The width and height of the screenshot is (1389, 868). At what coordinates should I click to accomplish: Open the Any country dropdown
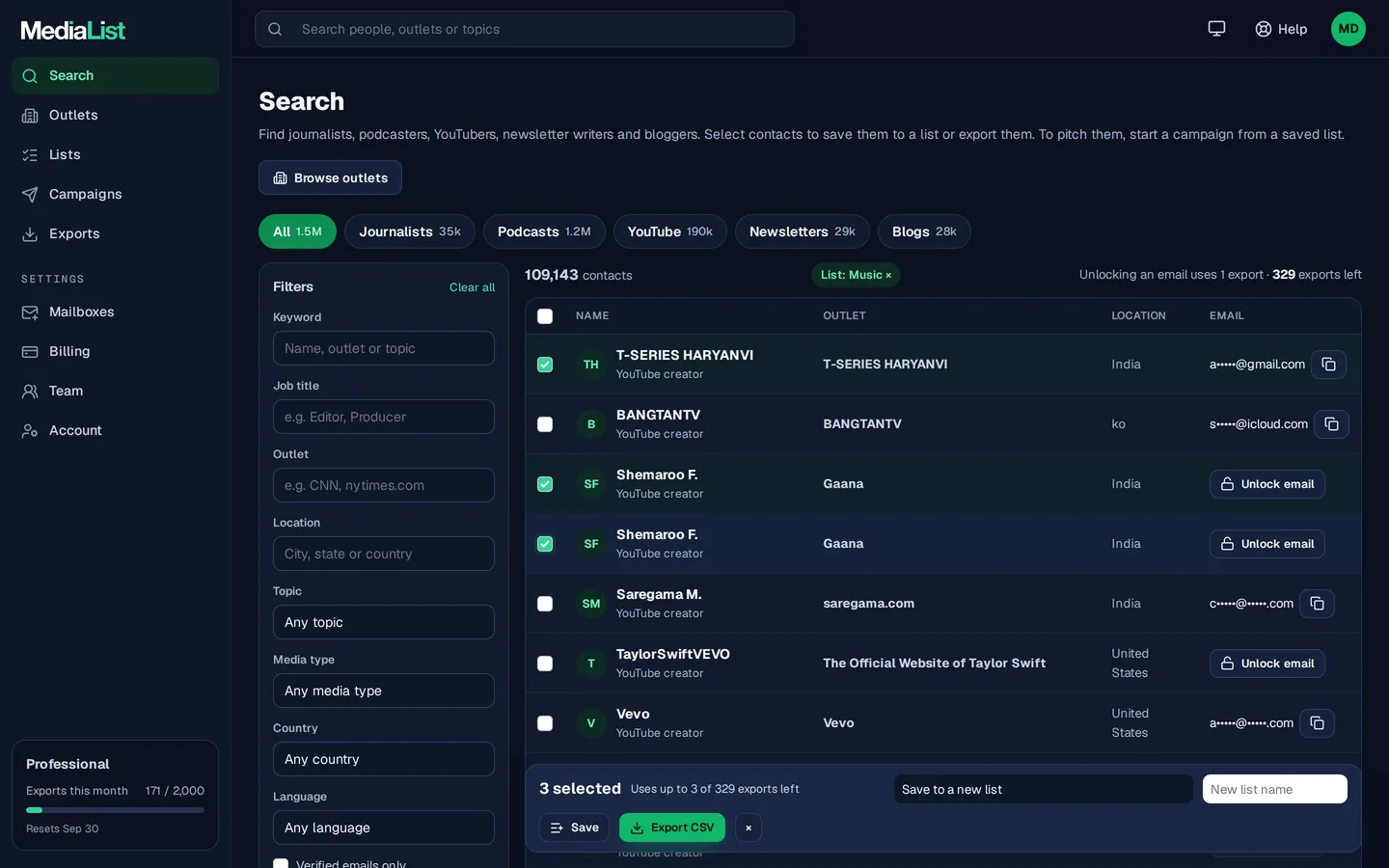384,759
